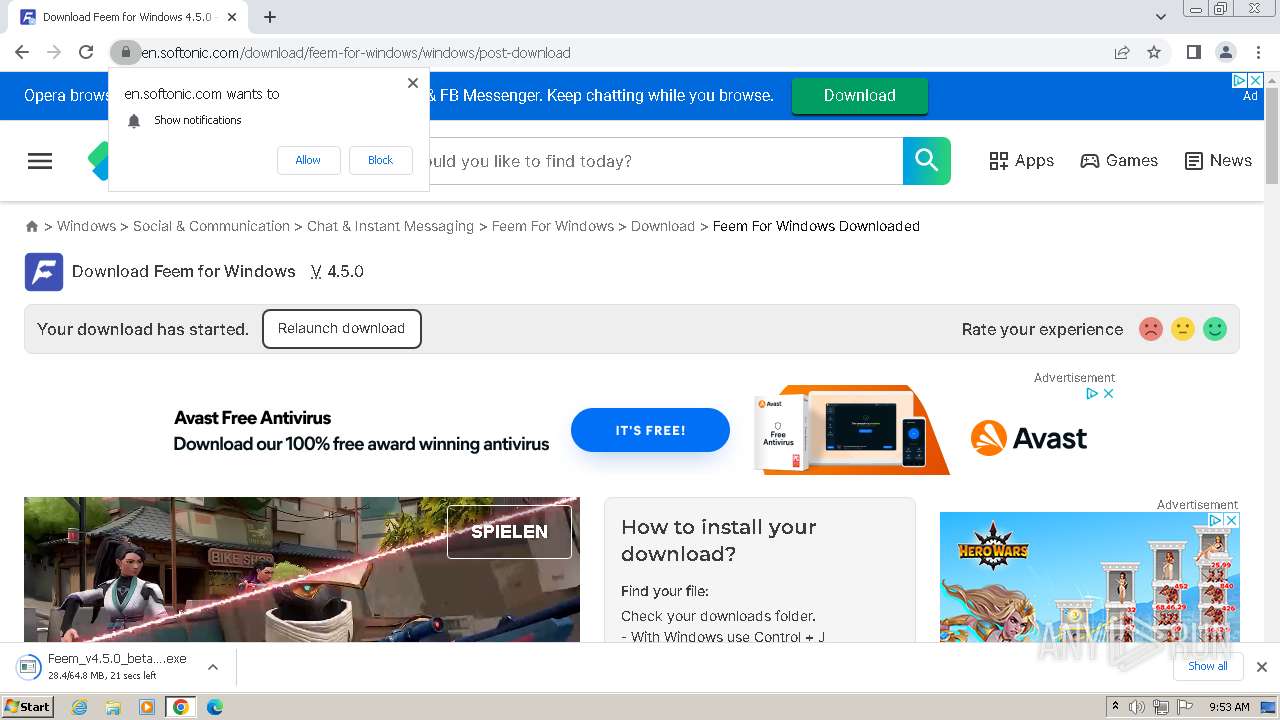
Task: Click the IT'S FREE! Avast button
Action: coord(650,430)
